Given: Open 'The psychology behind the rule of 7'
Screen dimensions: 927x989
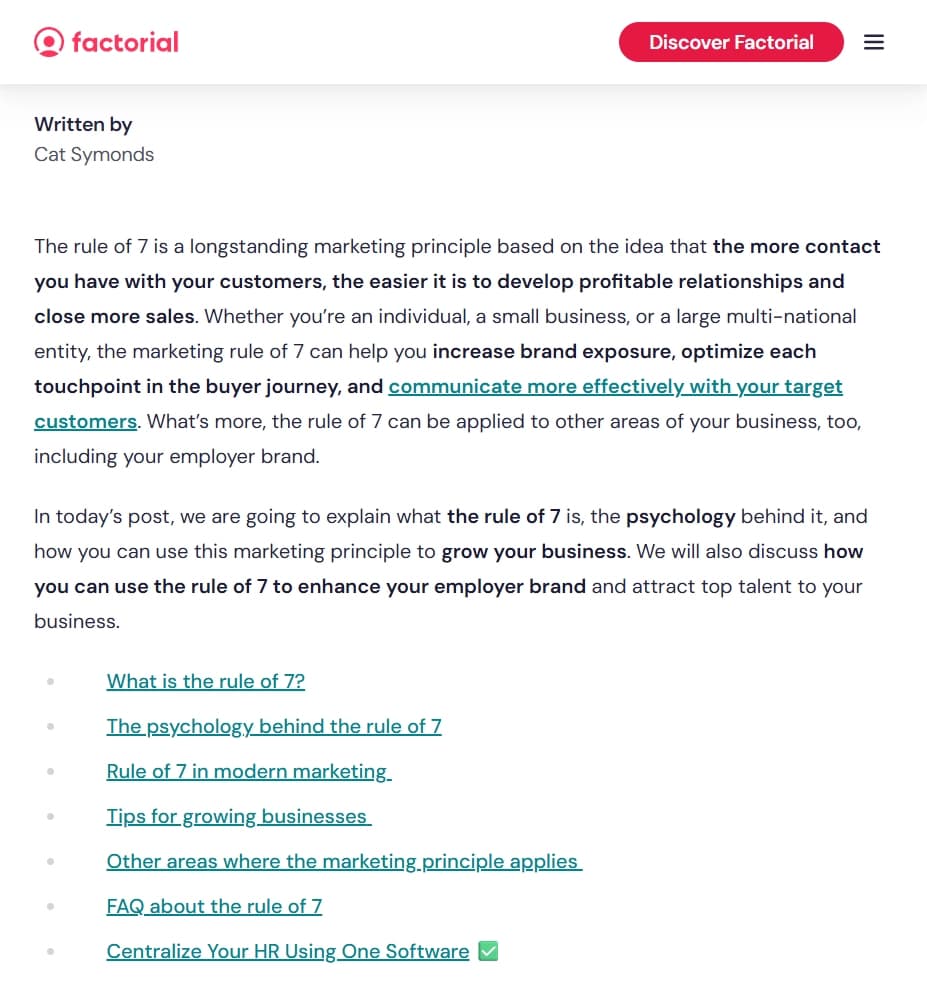Looking at the screenshot, I should [x=274, y=726].
